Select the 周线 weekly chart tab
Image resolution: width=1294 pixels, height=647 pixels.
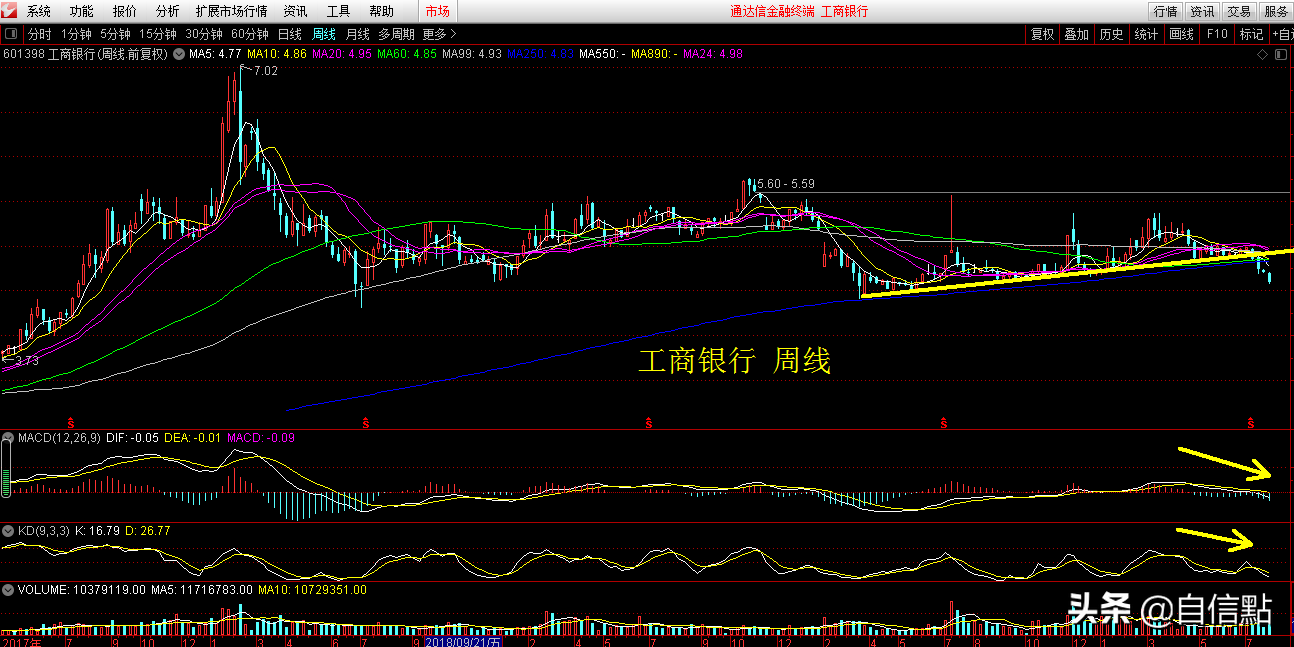(324, 34)
